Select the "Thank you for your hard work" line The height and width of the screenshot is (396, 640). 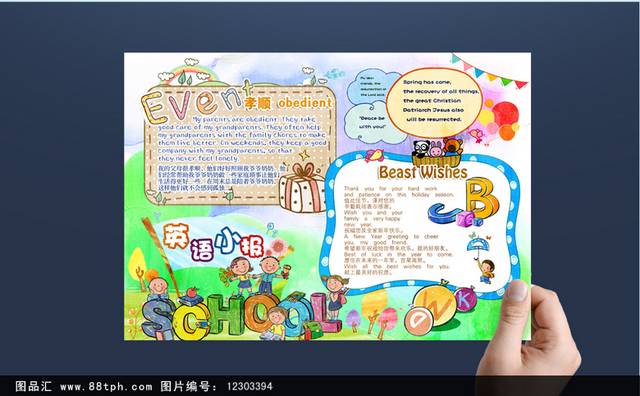(391, 189)
